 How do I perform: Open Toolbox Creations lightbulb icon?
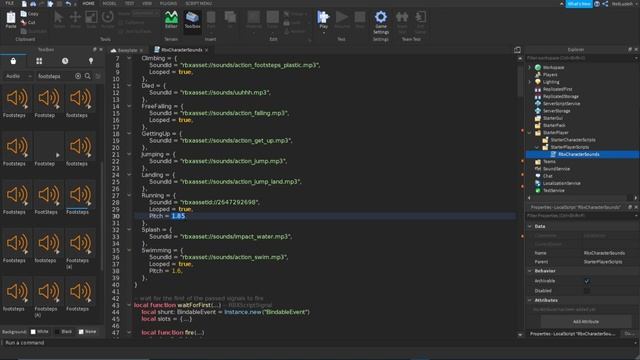[91, 61]
